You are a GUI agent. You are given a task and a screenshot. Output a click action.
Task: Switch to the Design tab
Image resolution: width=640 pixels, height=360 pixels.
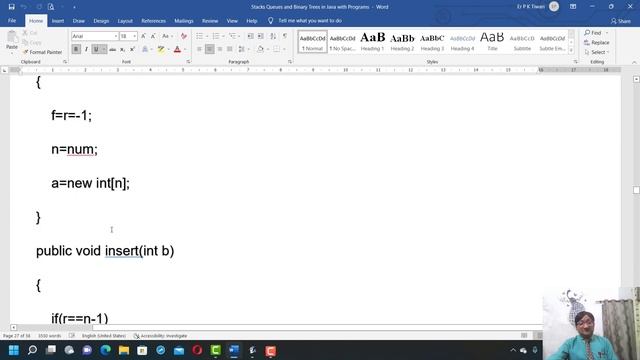point(101,21)
